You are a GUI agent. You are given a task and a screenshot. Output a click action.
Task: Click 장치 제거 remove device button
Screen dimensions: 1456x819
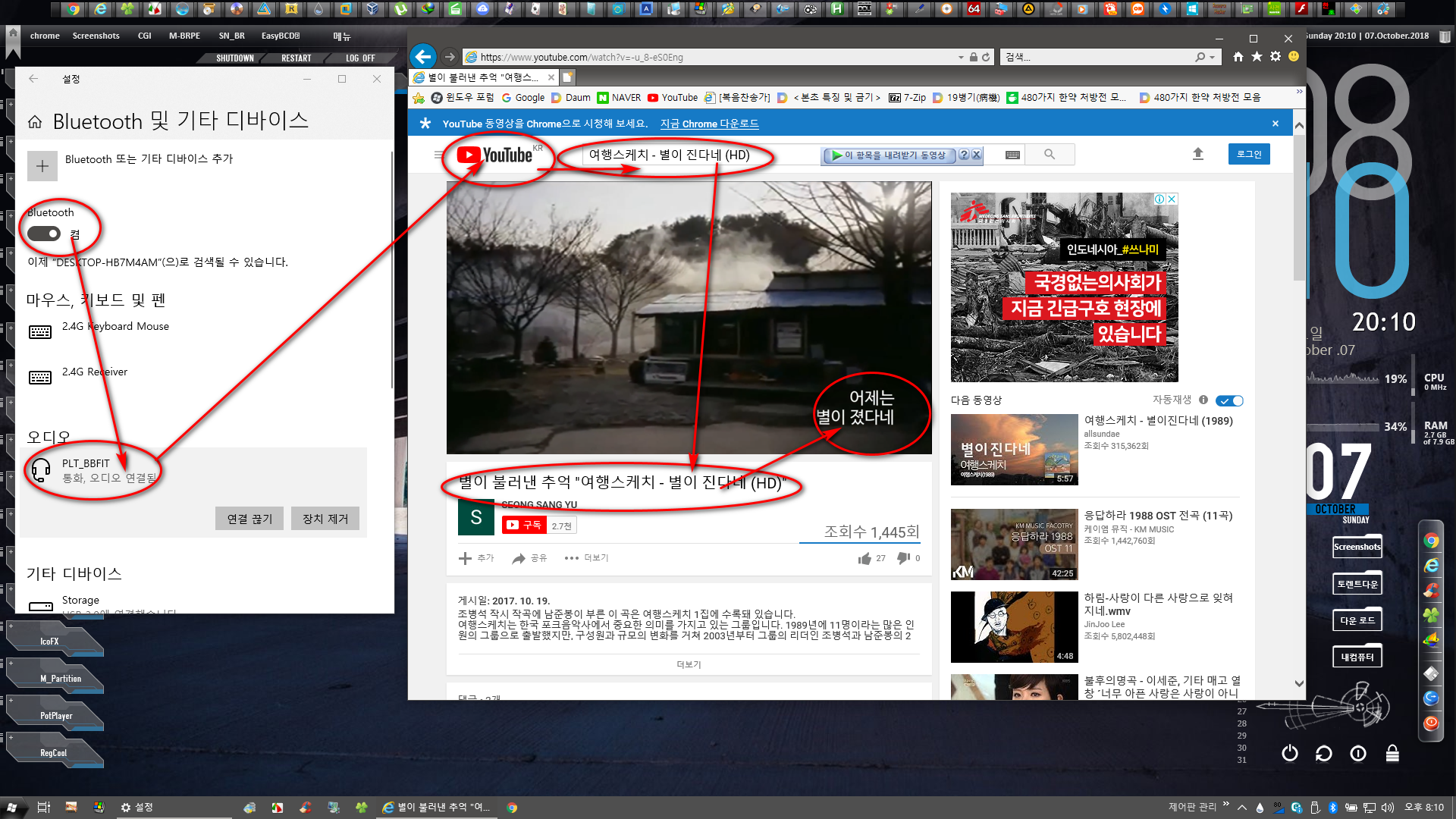(325, 519)
